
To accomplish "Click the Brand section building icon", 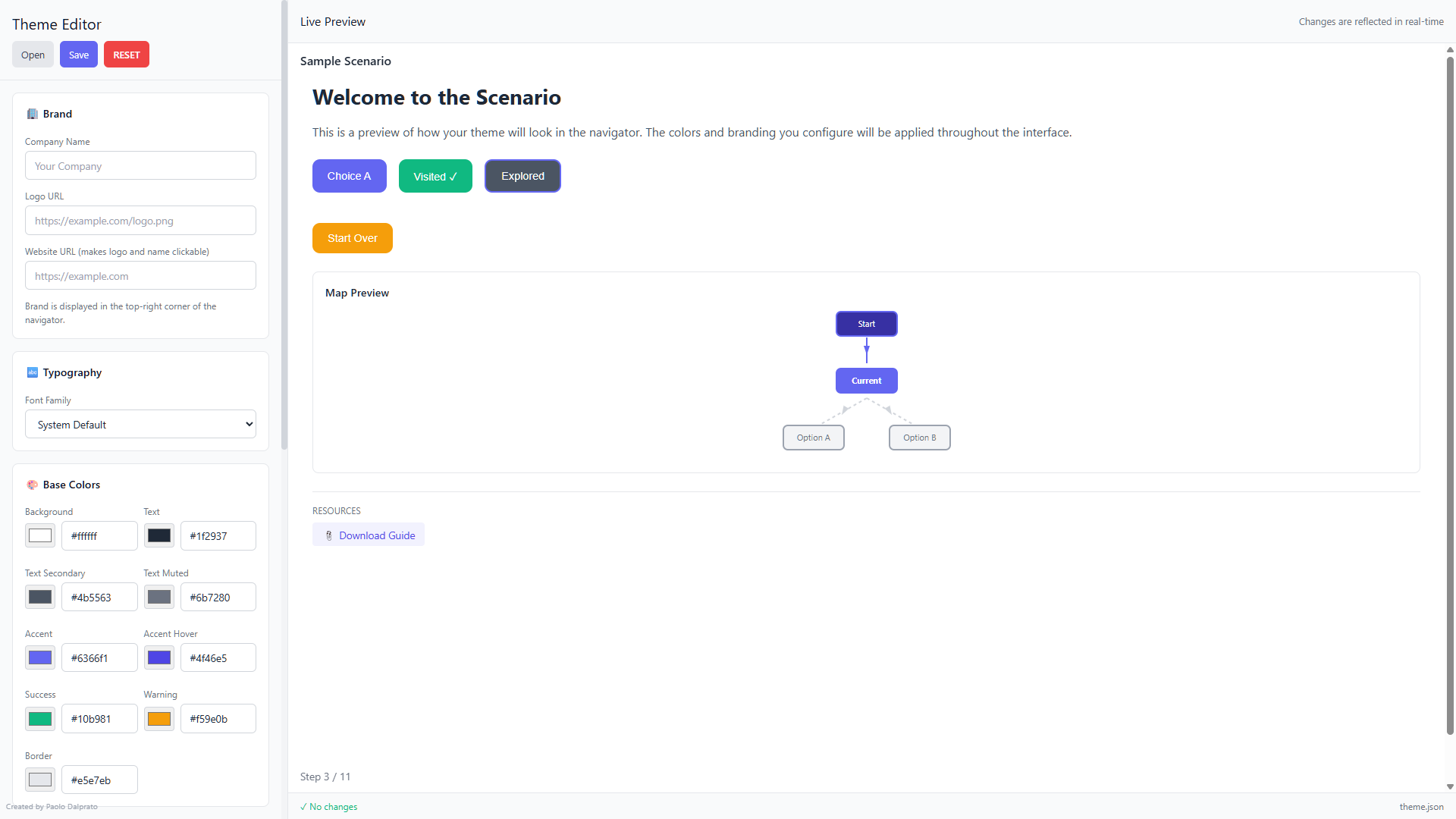I will point(33,114).
